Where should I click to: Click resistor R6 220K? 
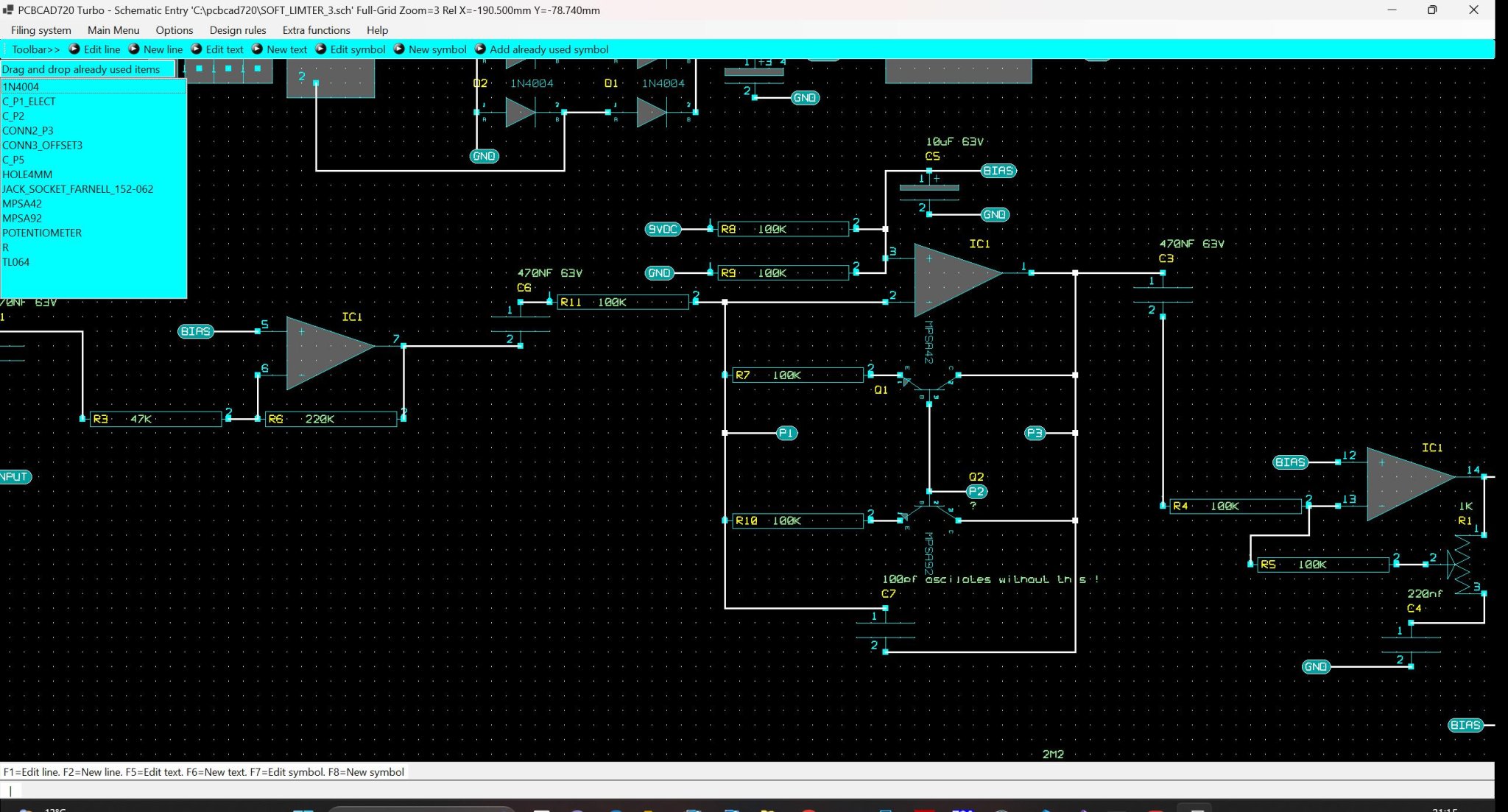(331, 419)
